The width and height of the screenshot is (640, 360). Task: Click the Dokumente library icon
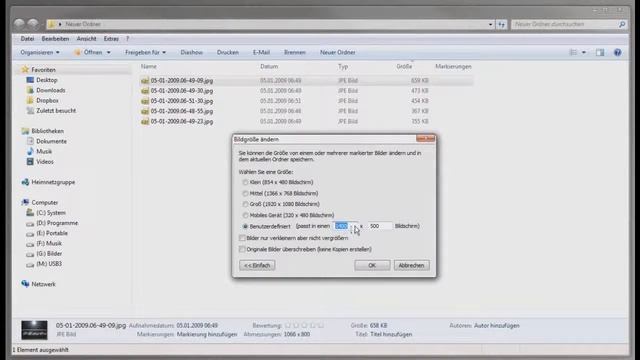click(x=30, y=141)
